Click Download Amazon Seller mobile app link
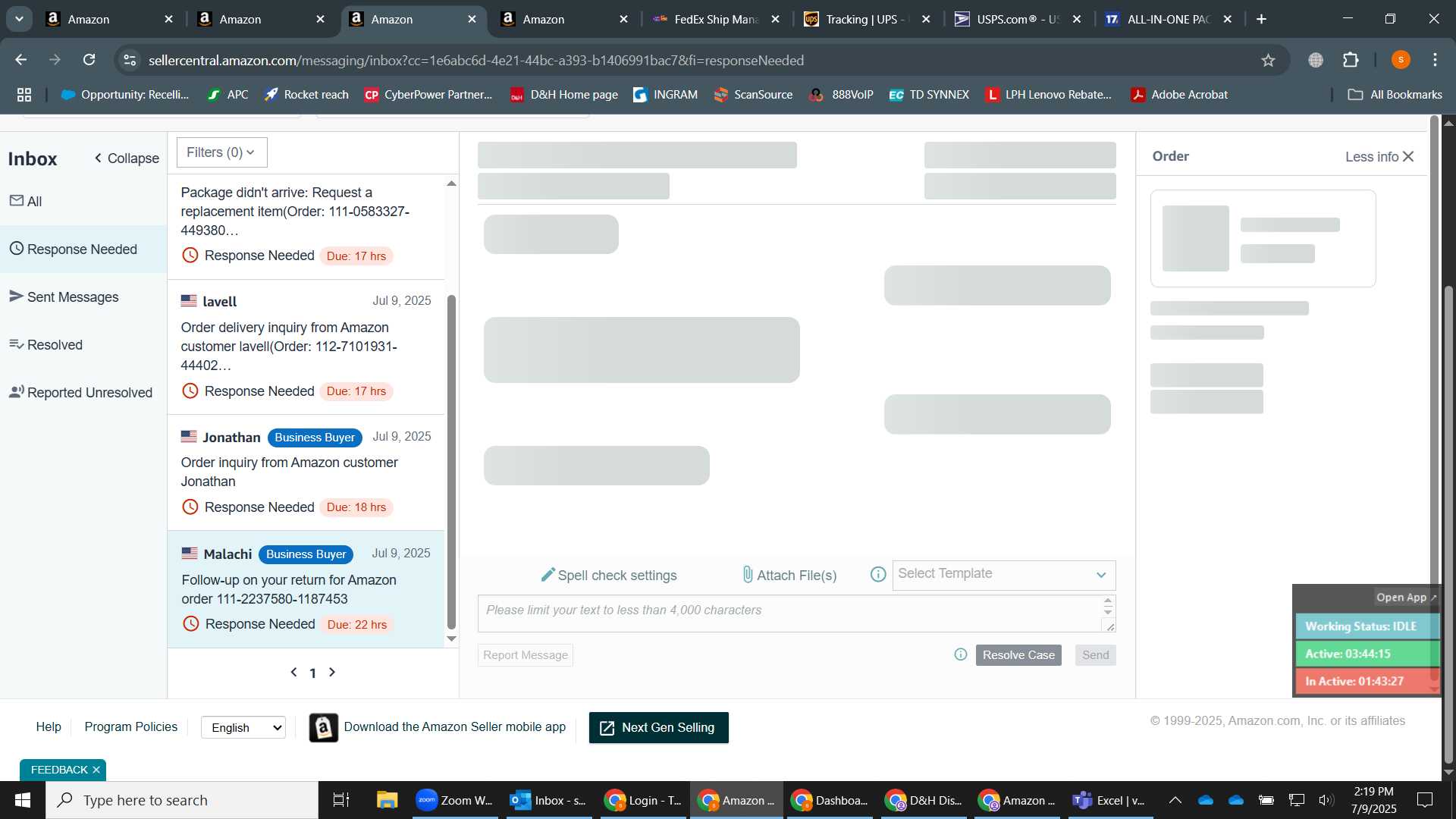The image size is (1456, 819). click(454, 726)
